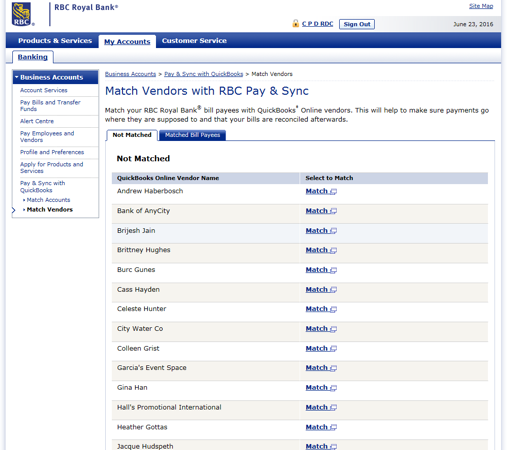Follow Pay & Sync with QuickBooks breadcrumb

pos(204,74)
